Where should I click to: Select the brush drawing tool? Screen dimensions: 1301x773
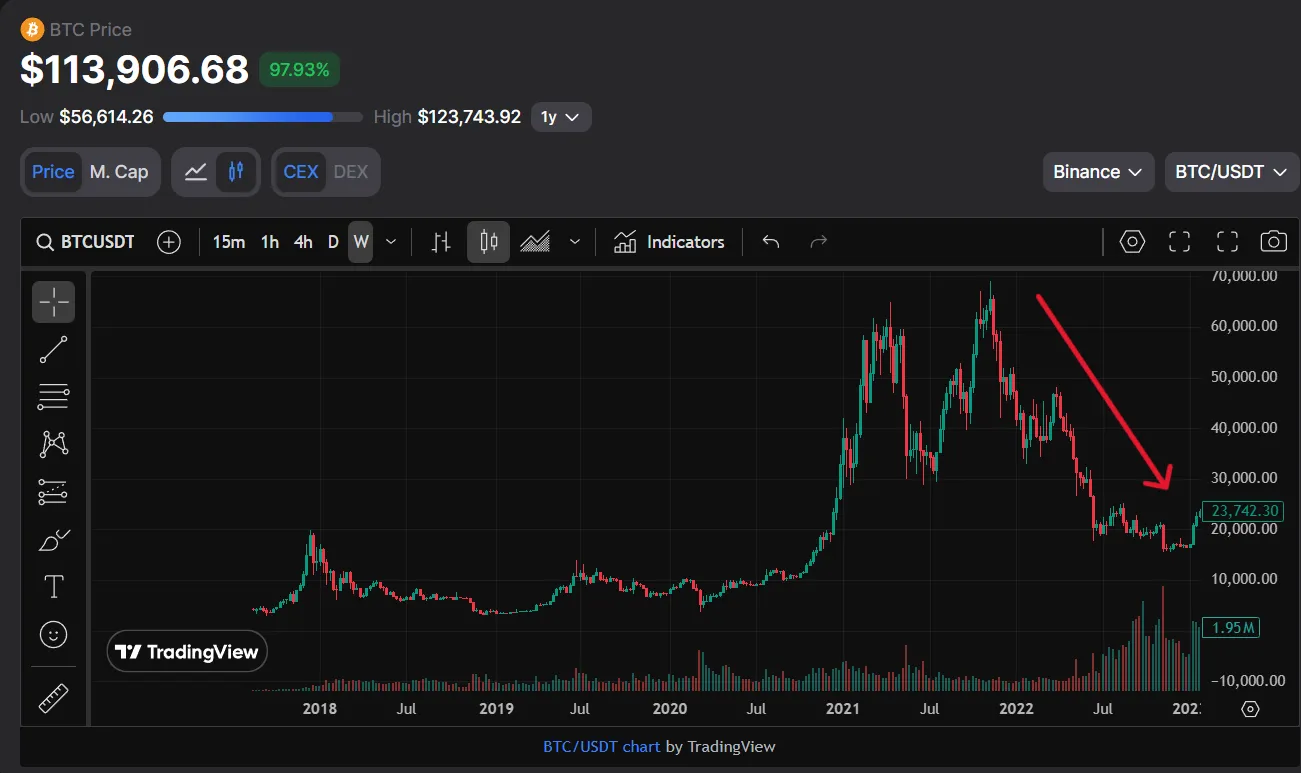tap(53, 540)
